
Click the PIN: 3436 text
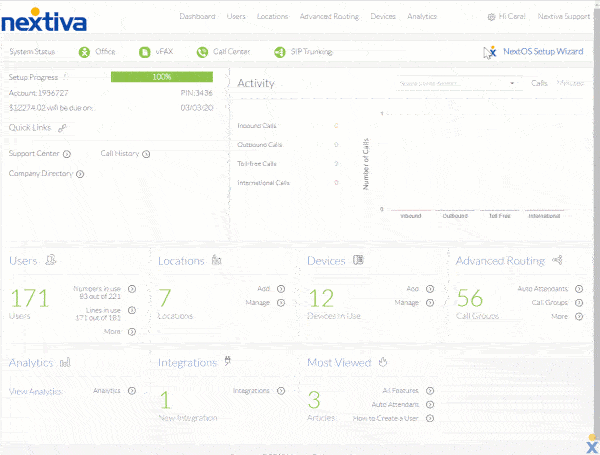[x=196, y=93]
